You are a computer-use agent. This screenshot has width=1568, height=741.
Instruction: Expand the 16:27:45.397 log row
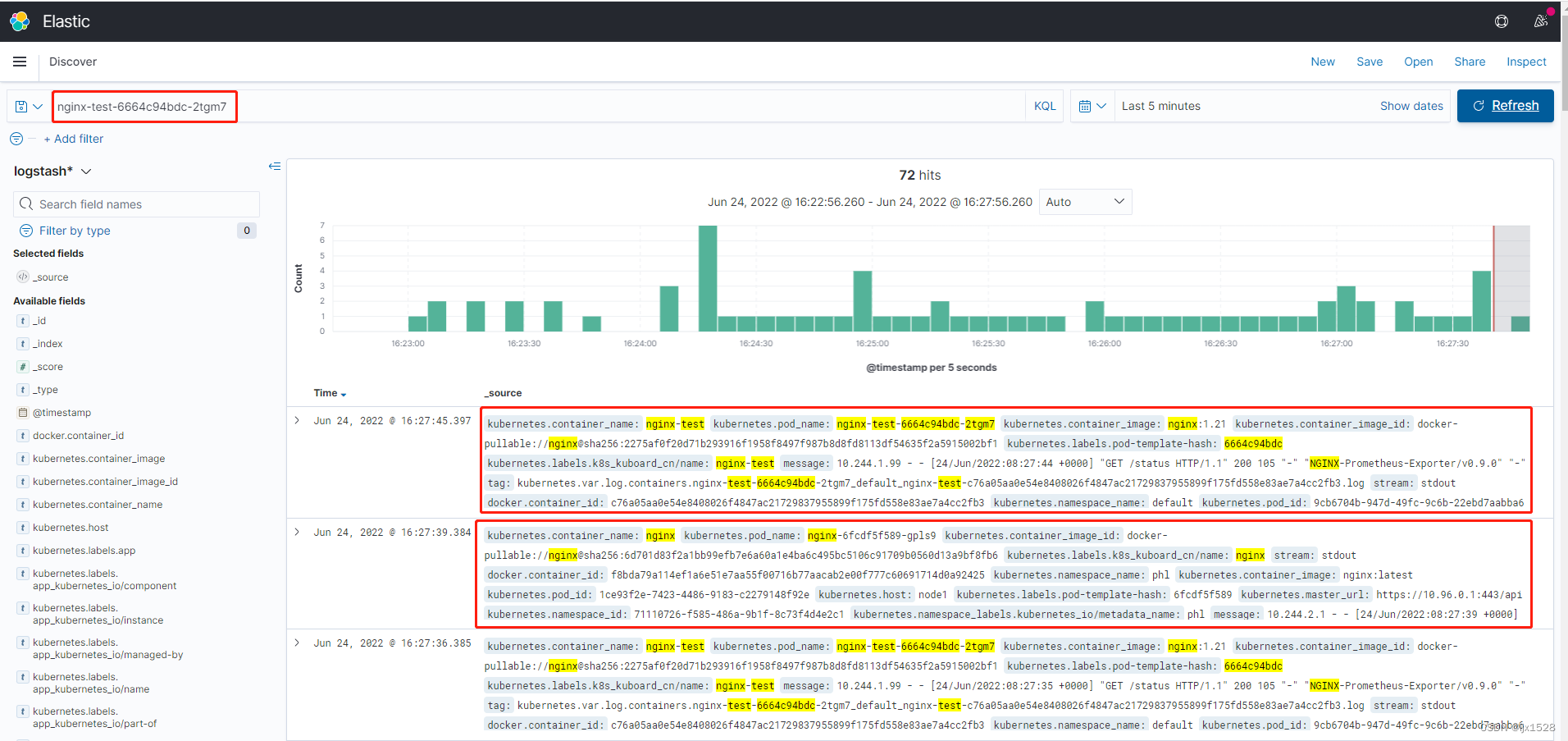click(297, 420)
